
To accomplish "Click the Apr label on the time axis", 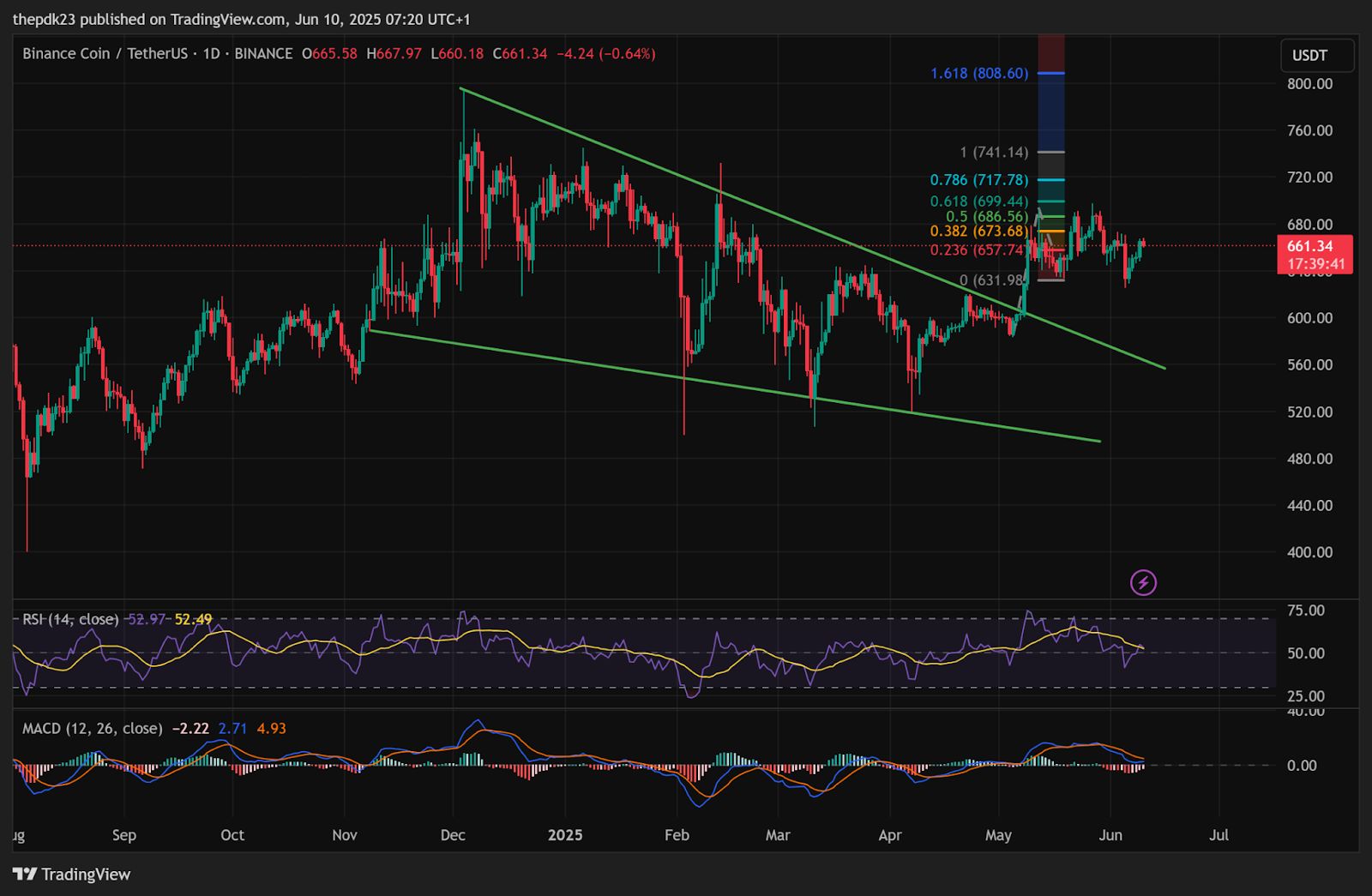I will coord(890,835).
